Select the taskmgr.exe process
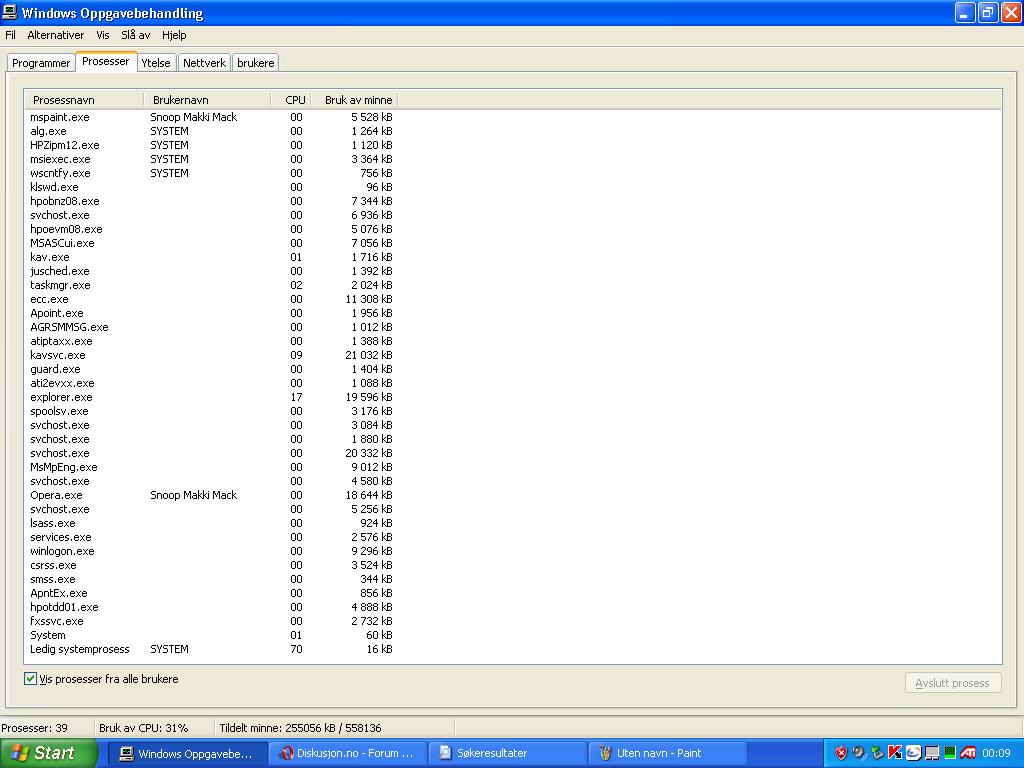The height and width of the screenshot is (768, 1024). (x=211, y=285)
